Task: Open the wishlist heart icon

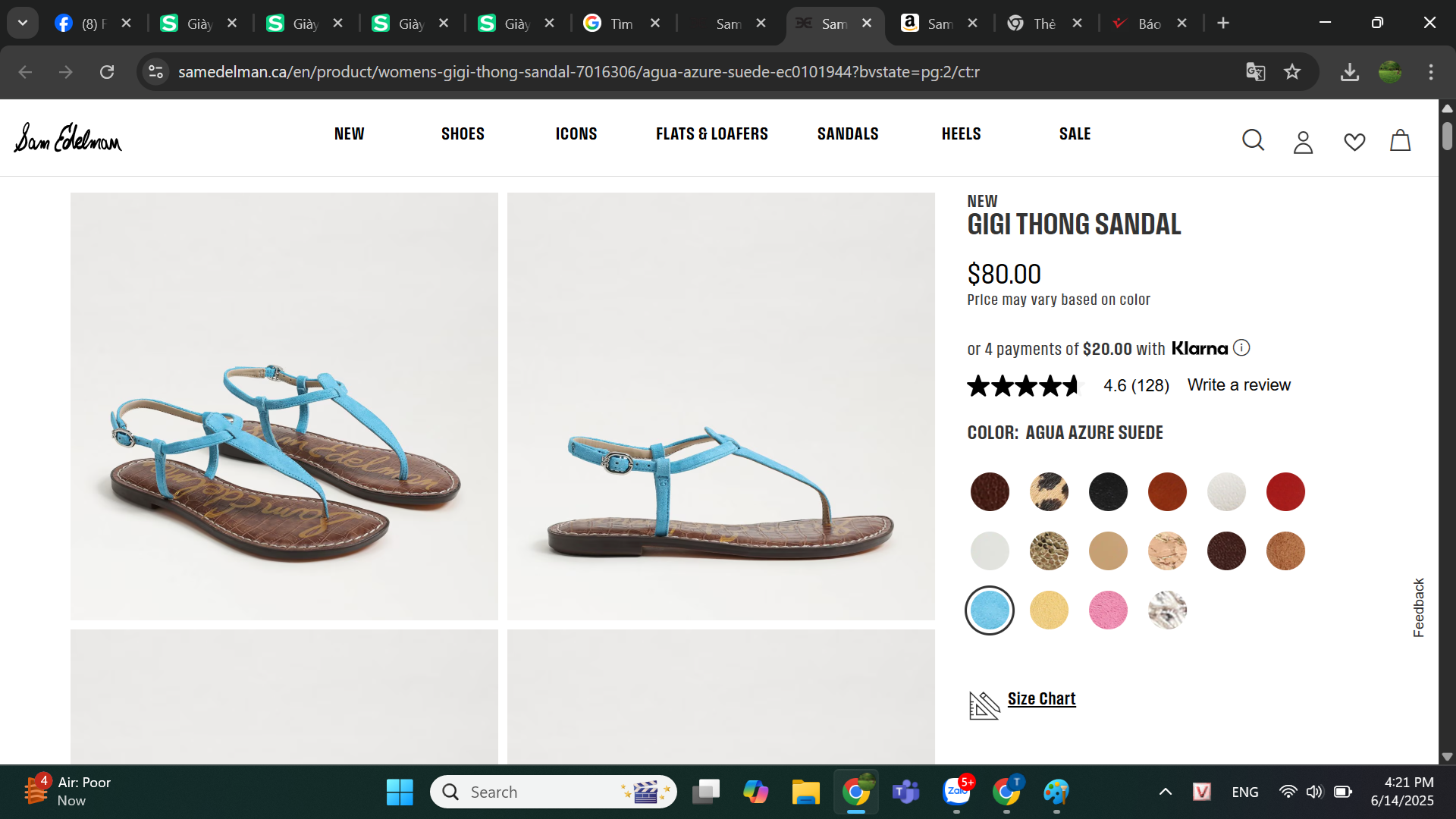Action: [1354, 142]
